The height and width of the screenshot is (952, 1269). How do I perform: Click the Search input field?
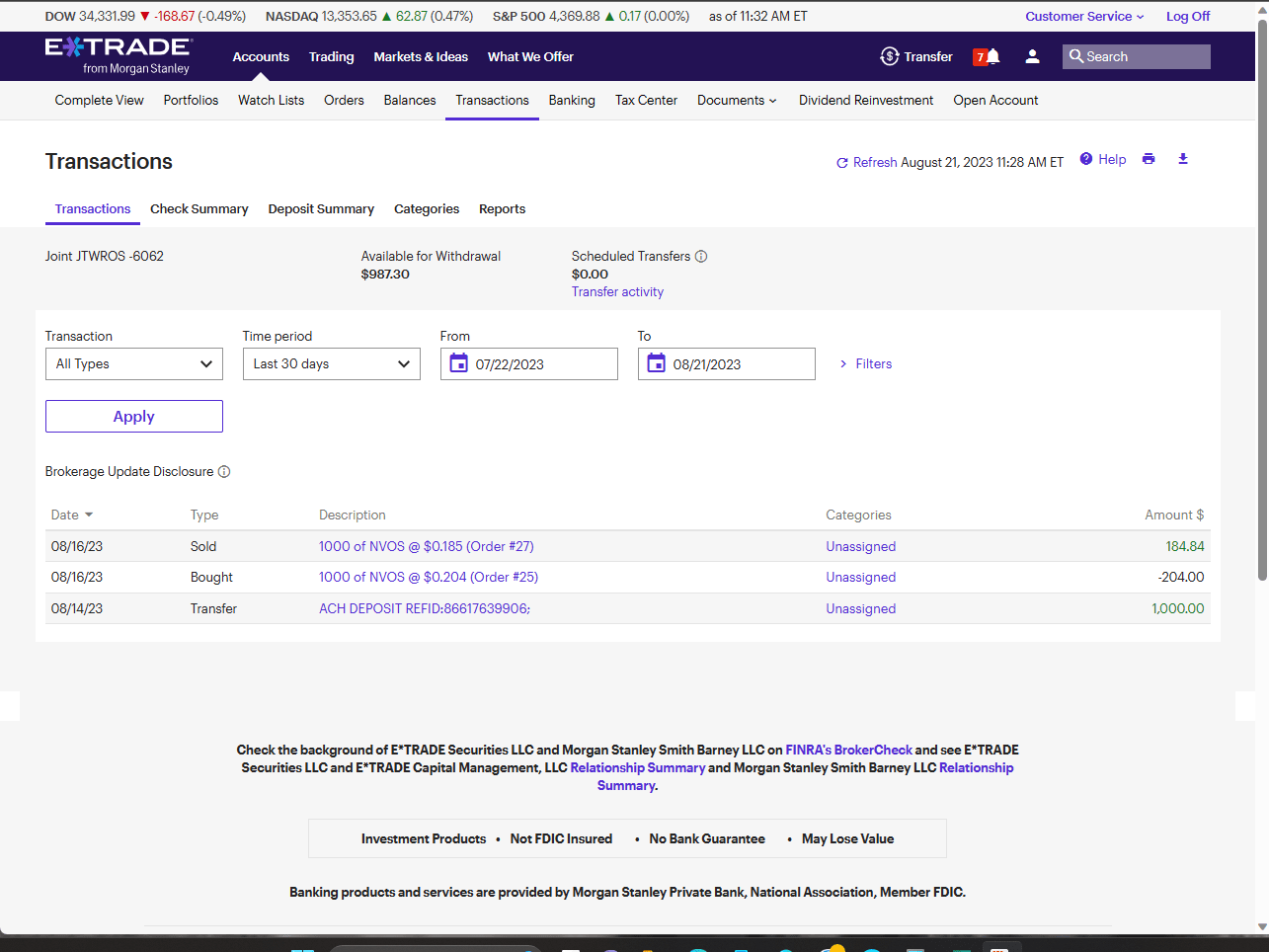[1144, 56]
